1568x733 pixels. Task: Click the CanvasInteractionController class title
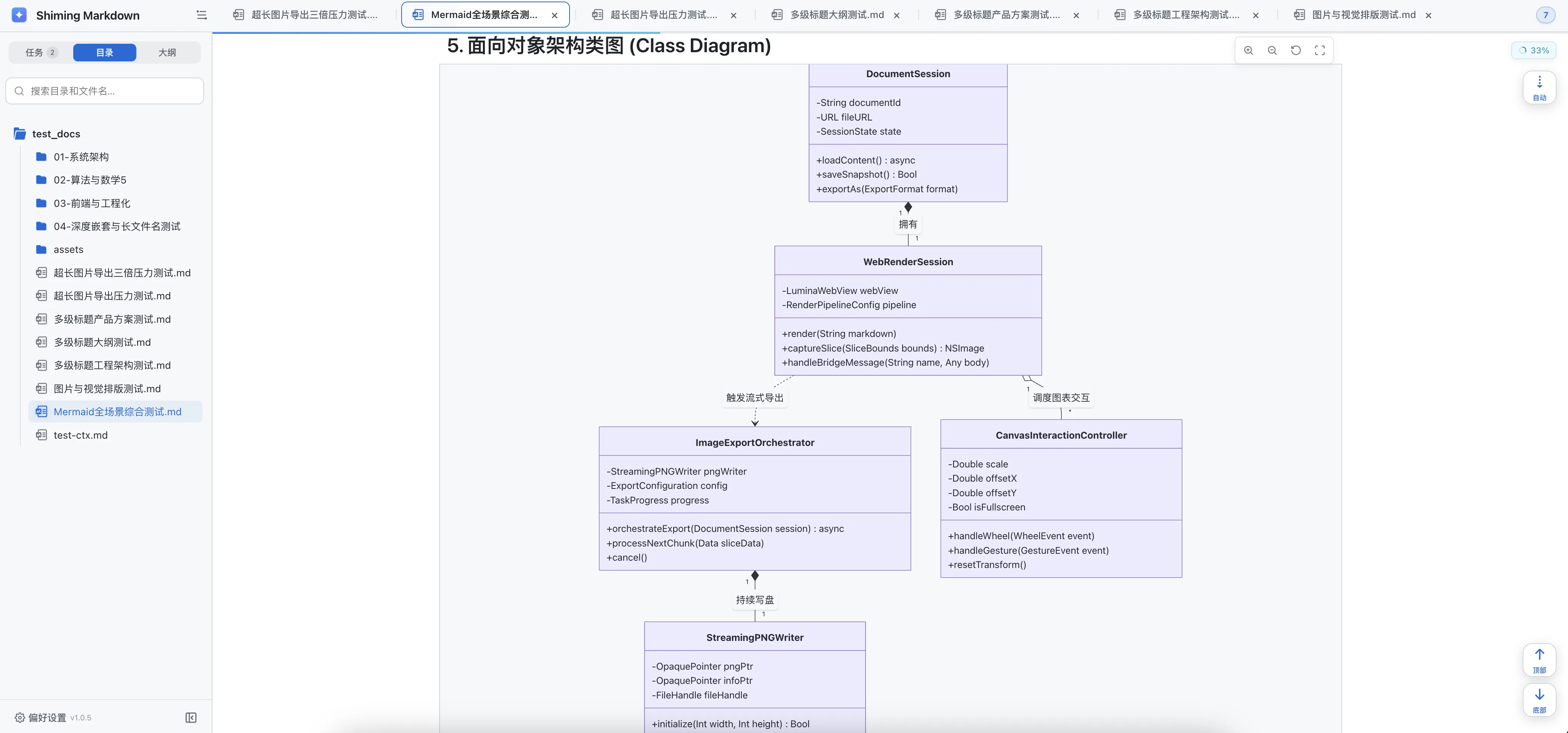point(1061,435)
